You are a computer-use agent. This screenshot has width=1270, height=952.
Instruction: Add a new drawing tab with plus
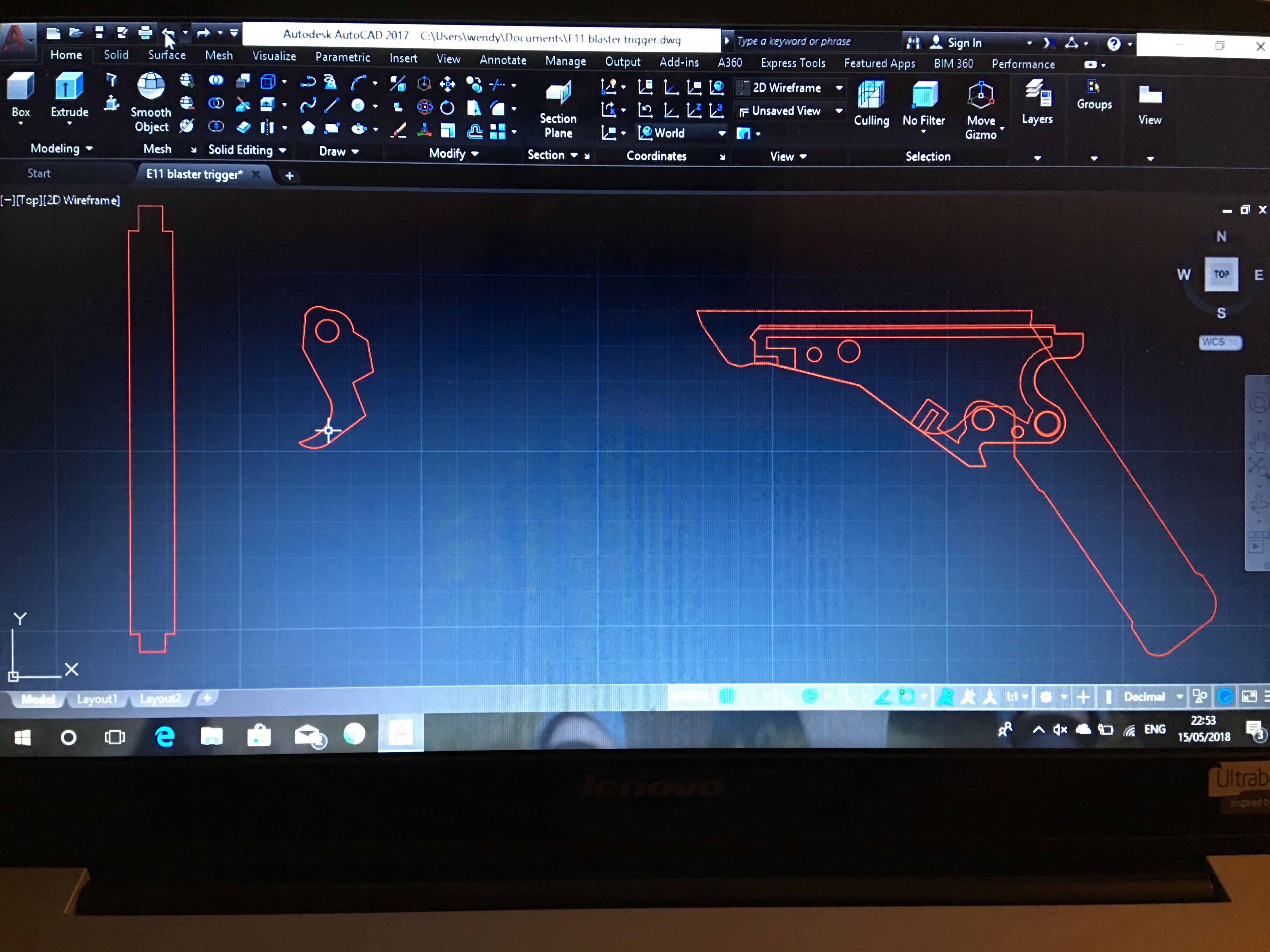point(289,176)
